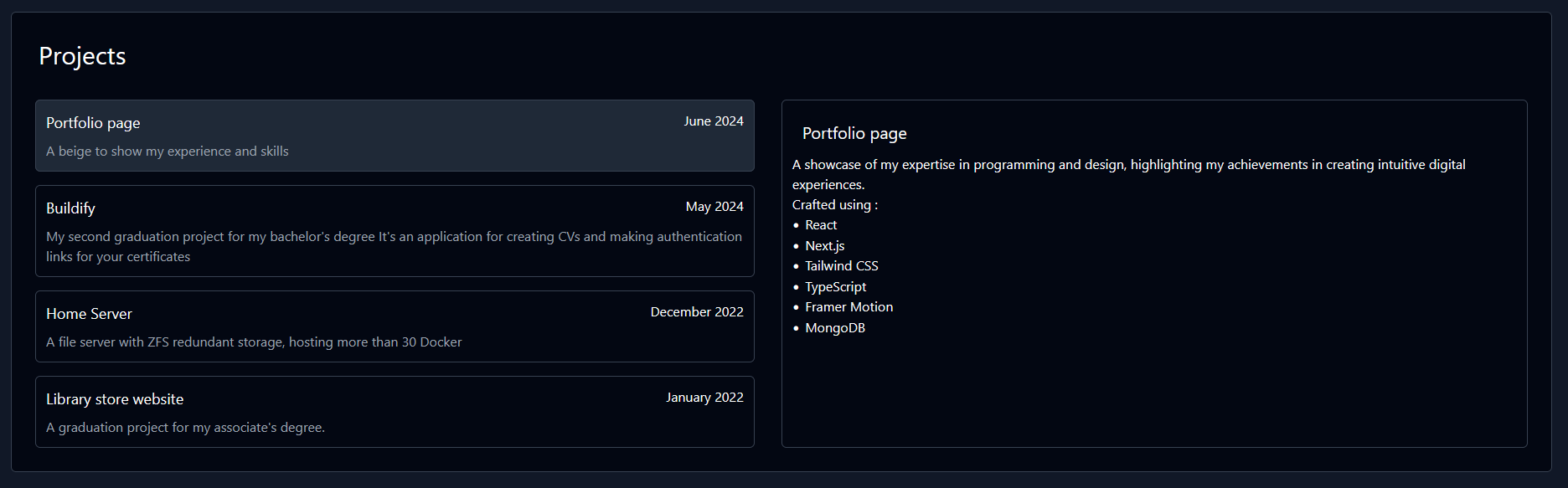Click the Tailwind CSS list item

(x=841, y=266)
